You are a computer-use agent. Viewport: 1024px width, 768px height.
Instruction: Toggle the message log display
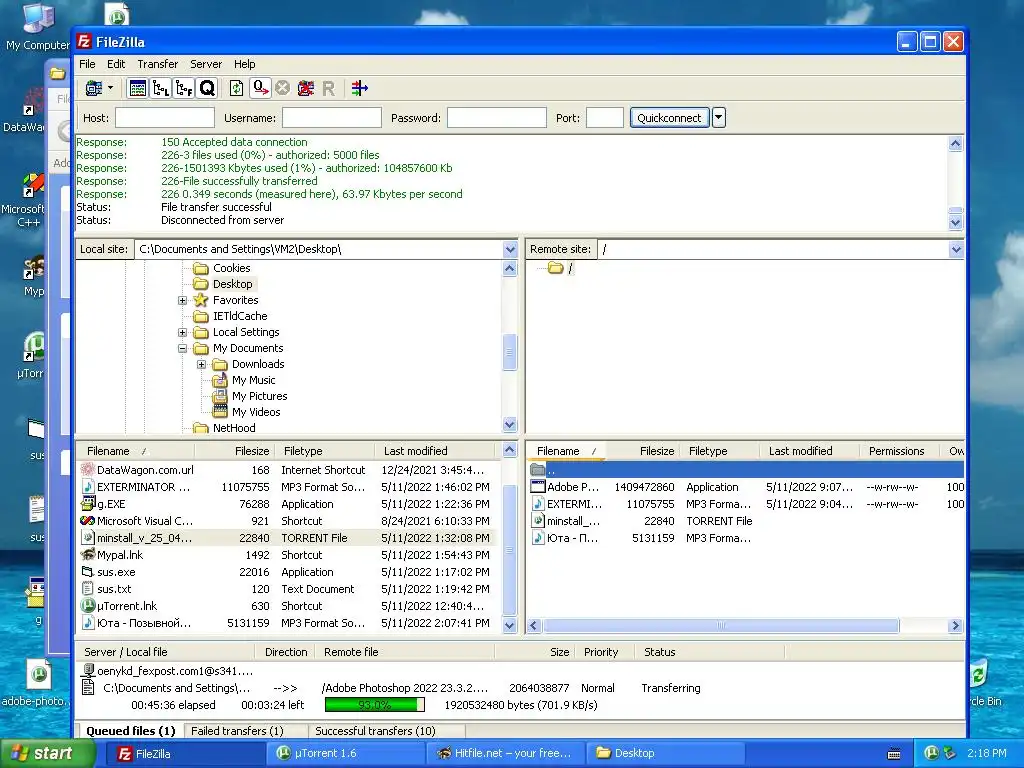[138, 88]
